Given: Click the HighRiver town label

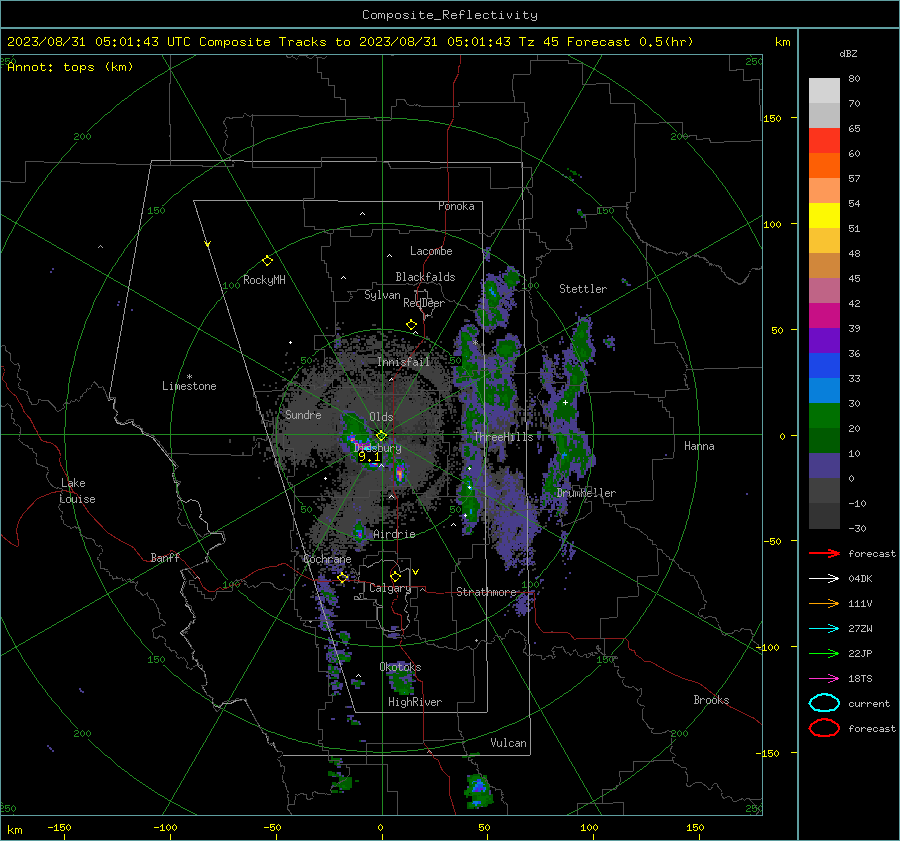Looking at the screenshot, I should 415,702.
